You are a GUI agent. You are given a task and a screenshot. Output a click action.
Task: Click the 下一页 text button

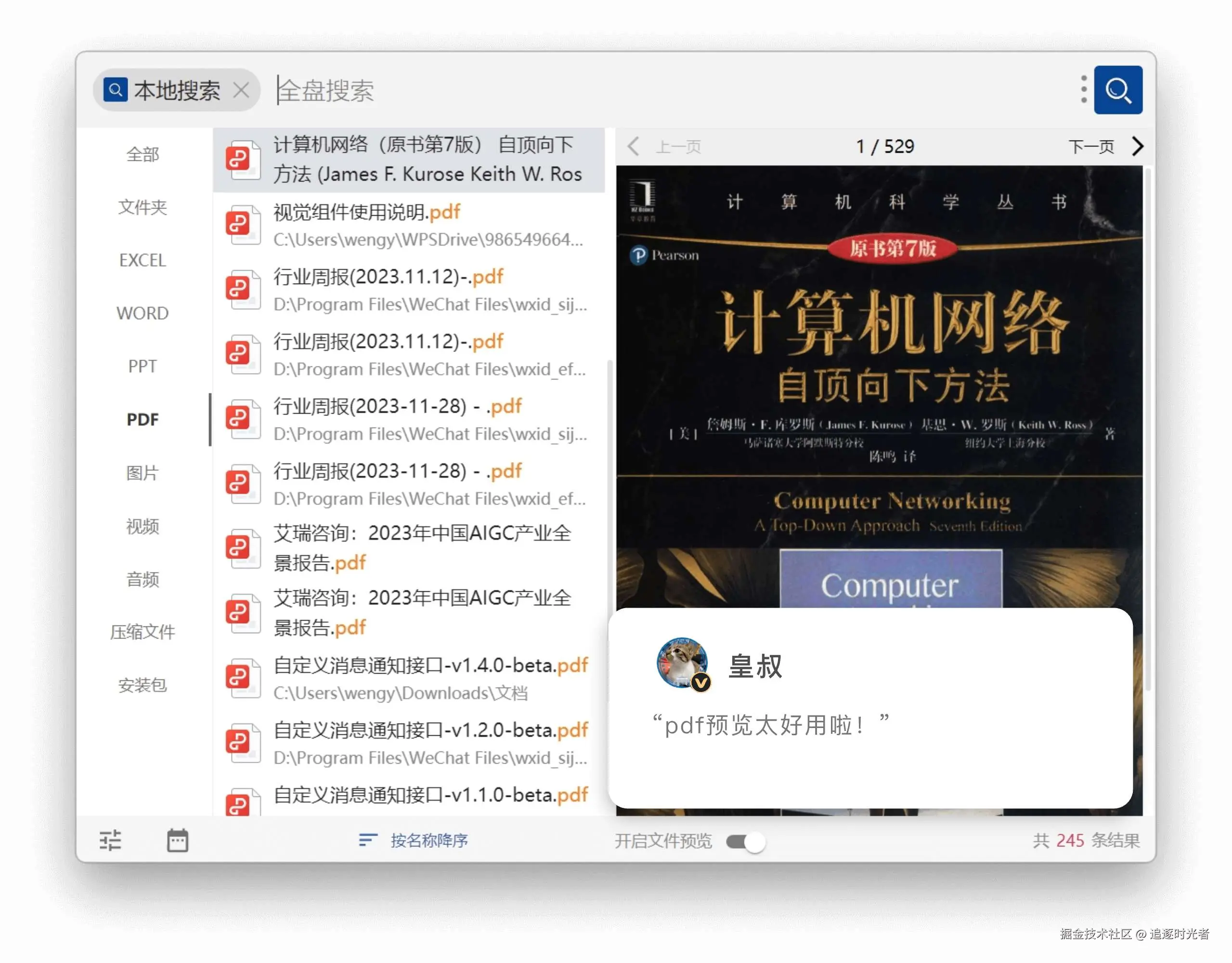tap(1091, 147)
